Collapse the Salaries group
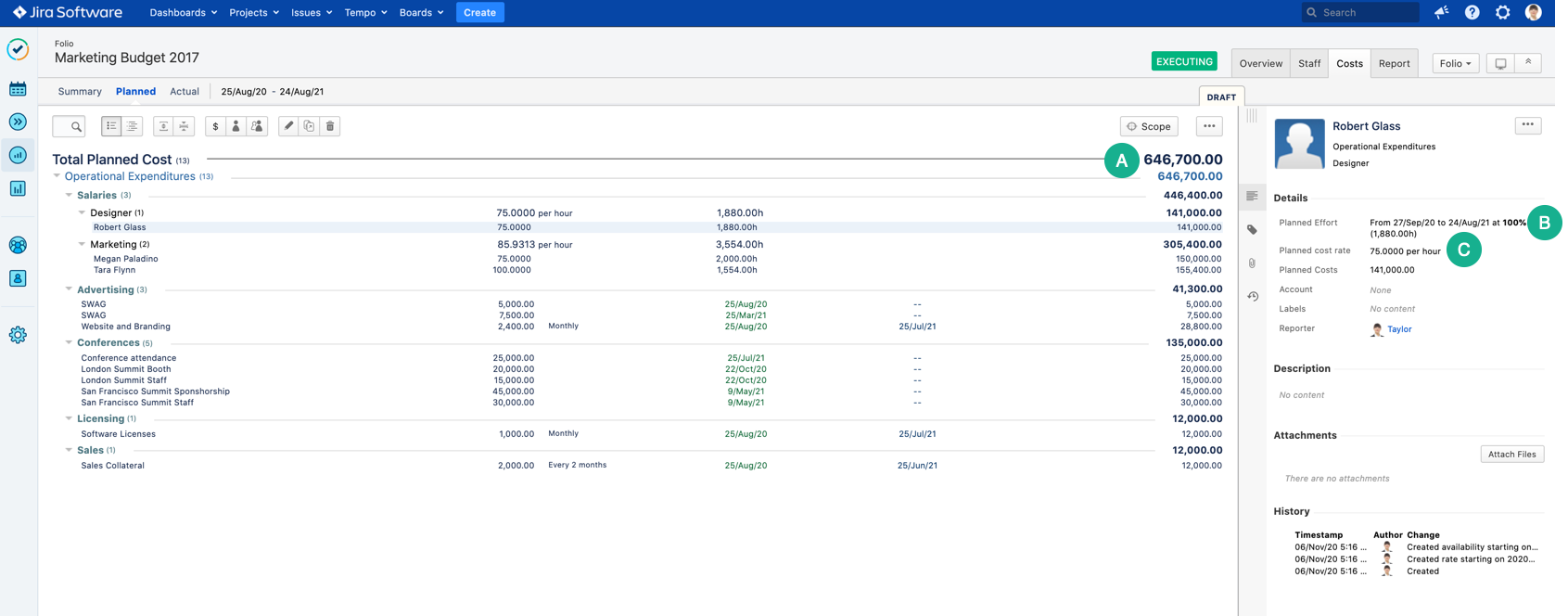Image resolution: width=1568 pixels, height=616 pixels. point(69,196)
